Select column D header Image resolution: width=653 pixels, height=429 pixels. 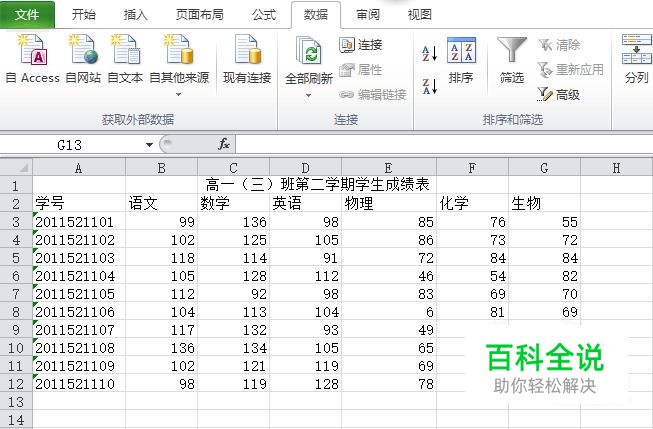click(306, 168)
